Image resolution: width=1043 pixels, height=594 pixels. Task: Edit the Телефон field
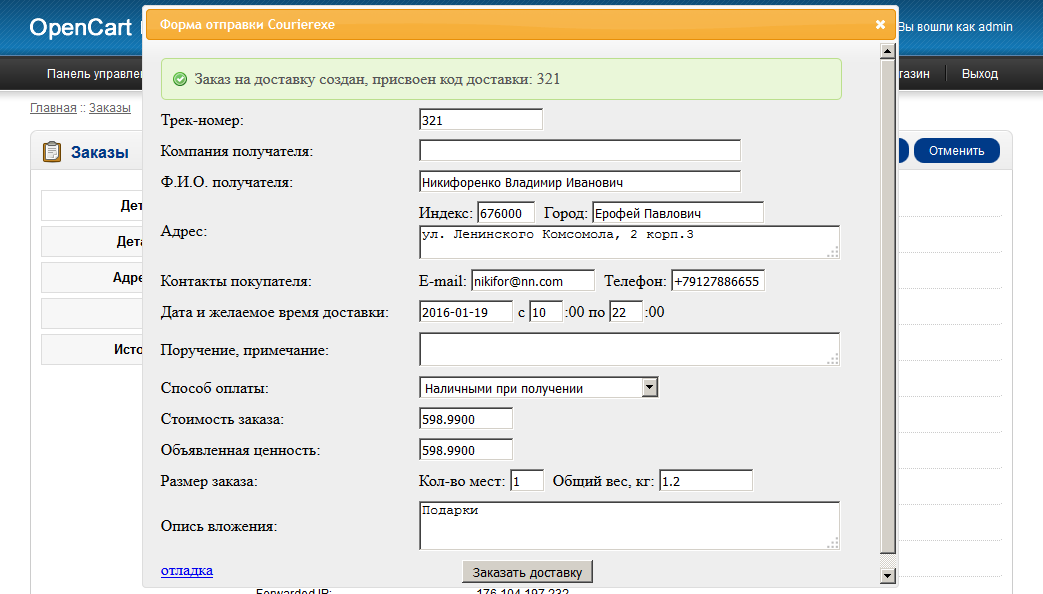pos(718,281)
